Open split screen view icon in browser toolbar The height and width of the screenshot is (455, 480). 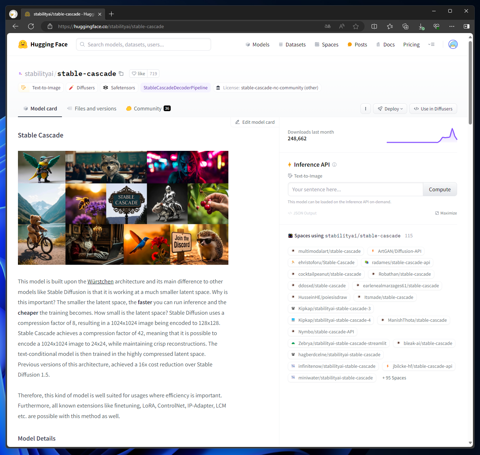[x=374, y=26]
